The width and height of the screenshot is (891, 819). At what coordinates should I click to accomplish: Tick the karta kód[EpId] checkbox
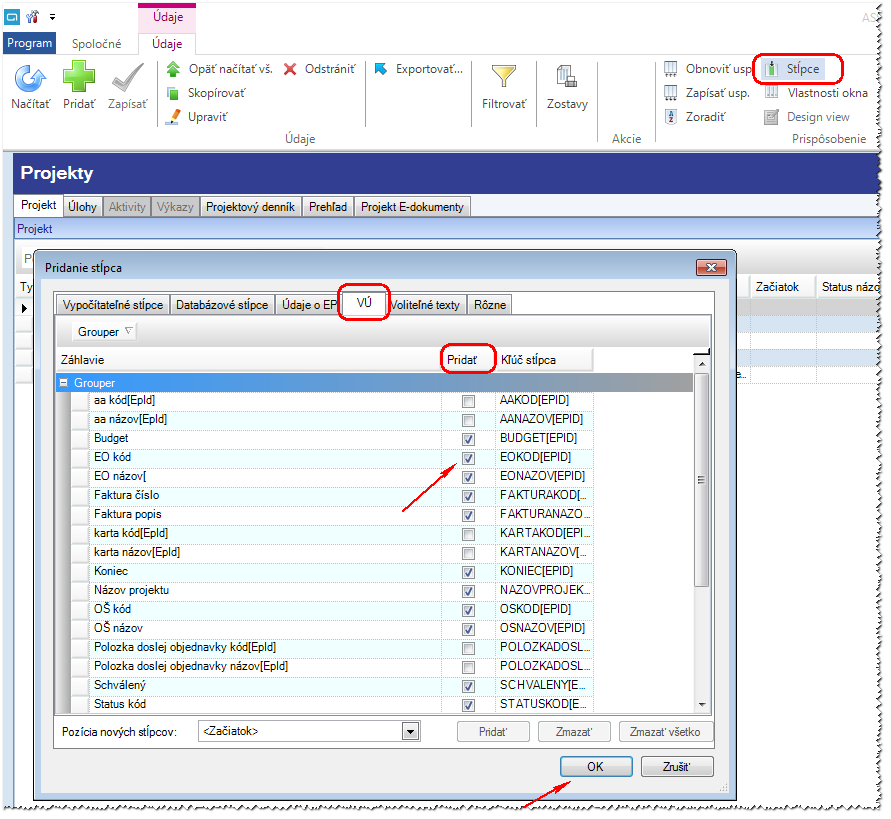pyautogui.click(x=468, y=535)
